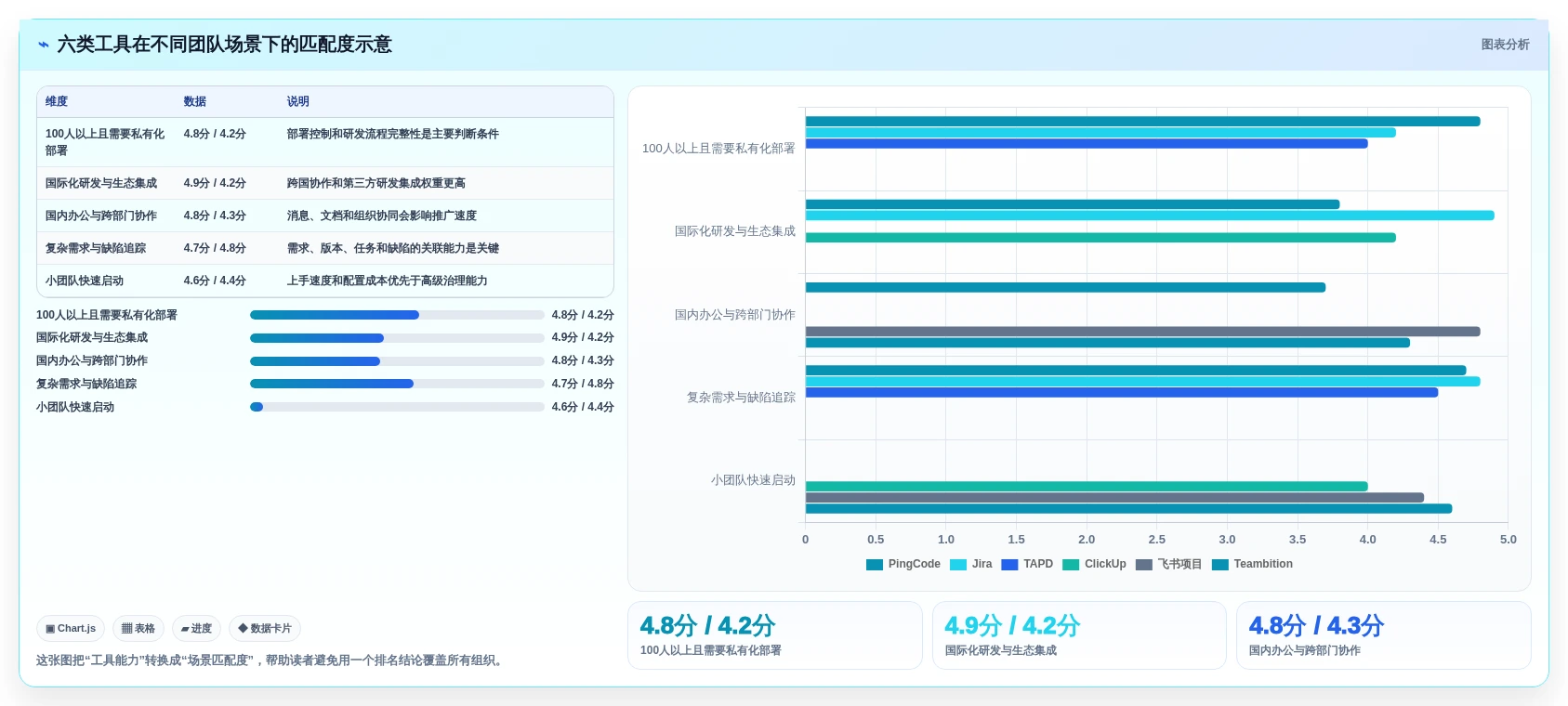Click table value 4.7分 / 4.8分

(215, 248)
